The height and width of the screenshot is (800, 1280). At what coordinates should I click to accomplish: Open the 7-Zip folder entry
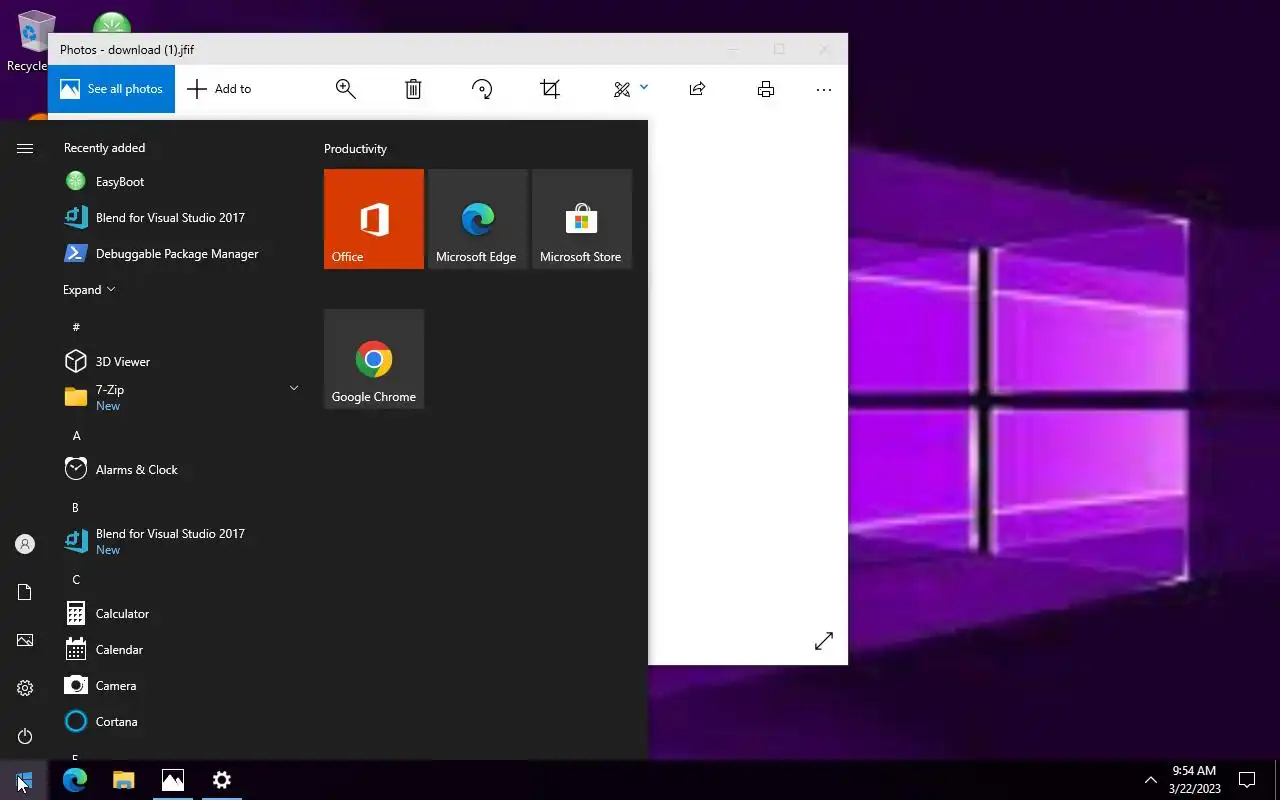click(x=180, y=398)
